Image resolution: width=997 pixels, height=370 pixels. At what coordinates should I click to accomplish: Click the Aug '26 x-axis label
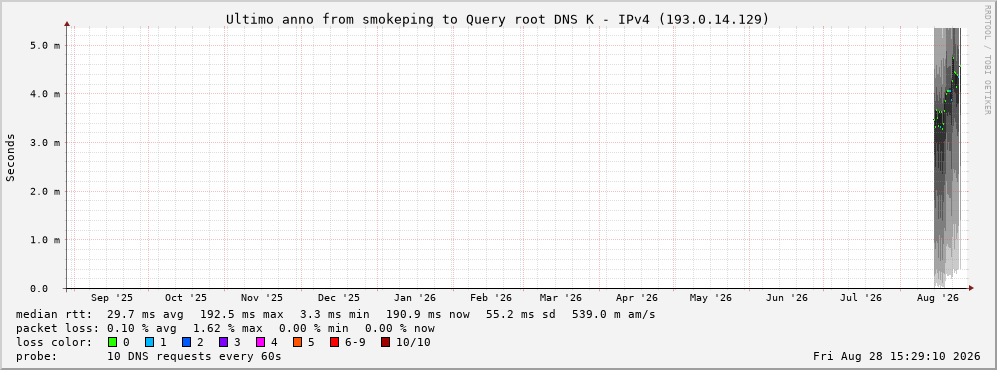939,298
